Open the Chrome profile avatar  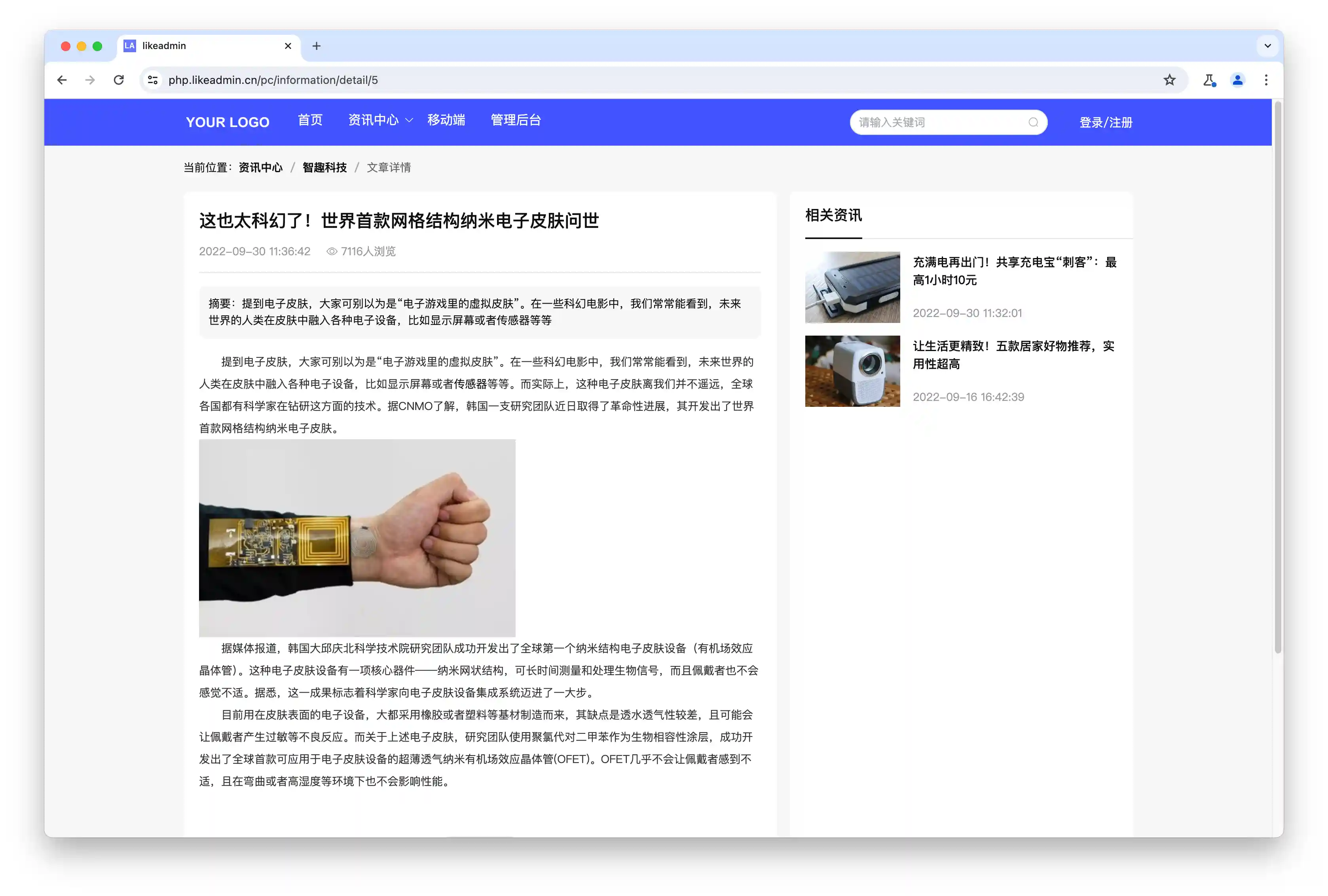1237,80
